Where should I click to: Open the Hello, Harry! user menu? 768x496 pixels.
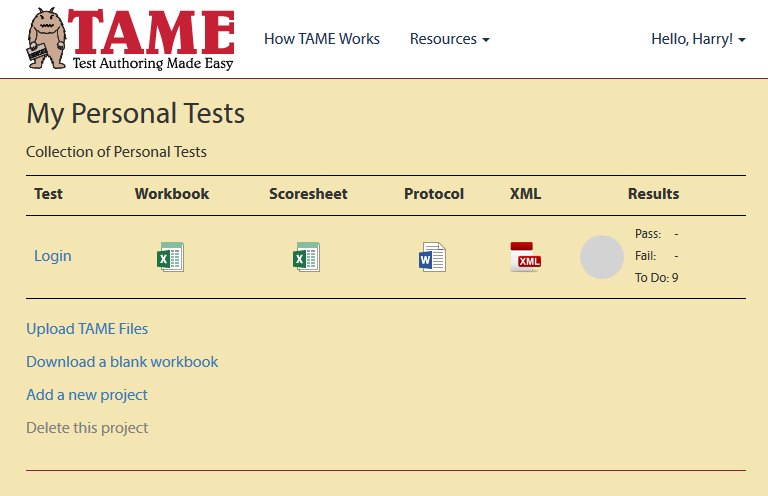698,39
